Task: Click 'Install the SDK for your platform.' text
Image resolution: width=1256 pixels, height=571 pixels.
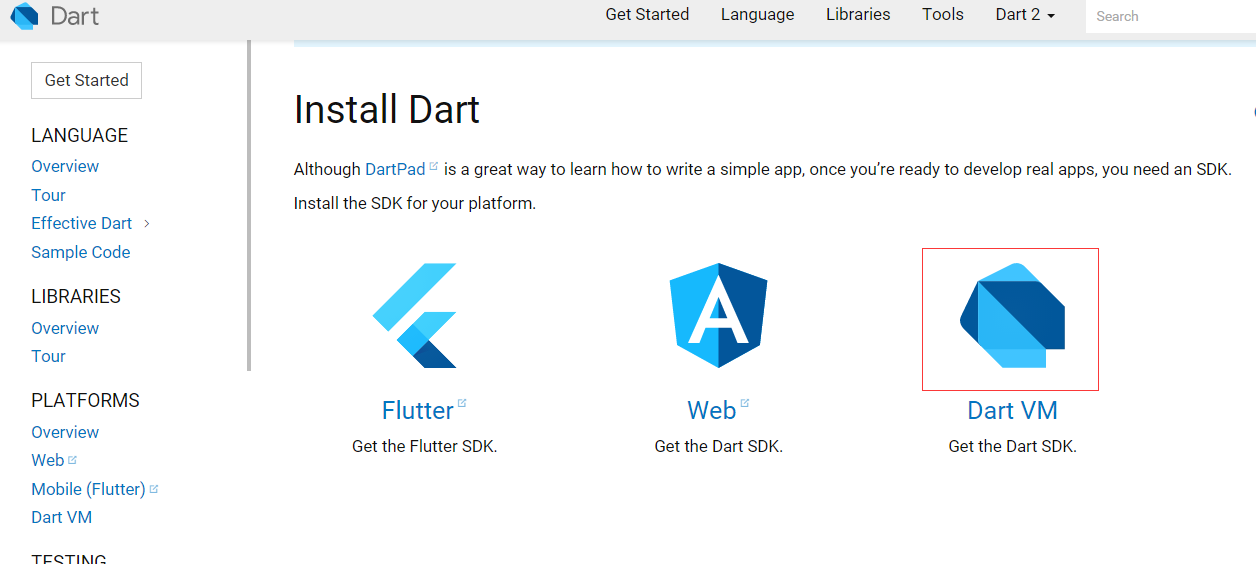Action: [x=415, y=203]
